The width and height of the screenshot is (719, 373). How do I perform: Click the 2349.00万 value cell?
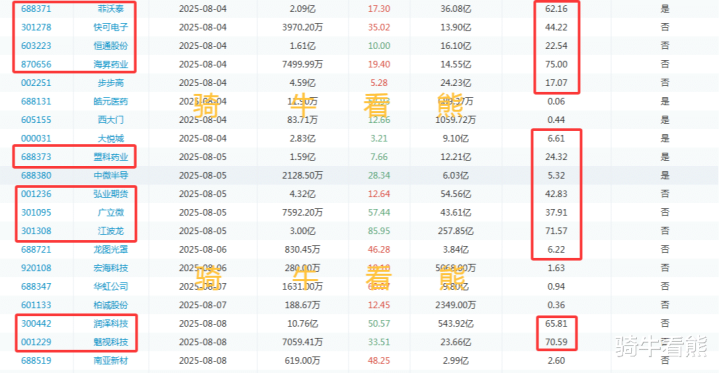click(x=455, y=305)
